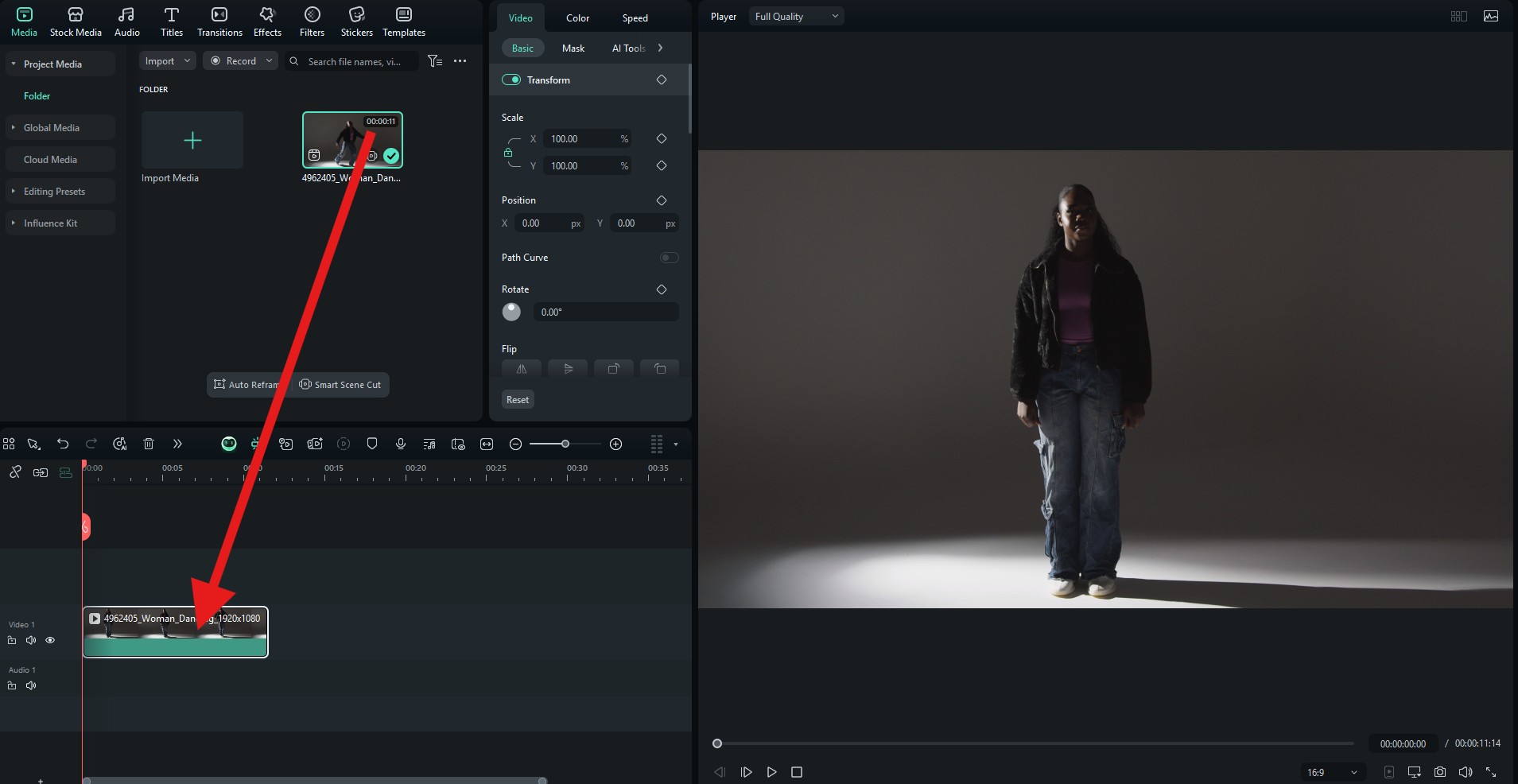Take a snapshot with the camera icon

(x=1440, y=772)
